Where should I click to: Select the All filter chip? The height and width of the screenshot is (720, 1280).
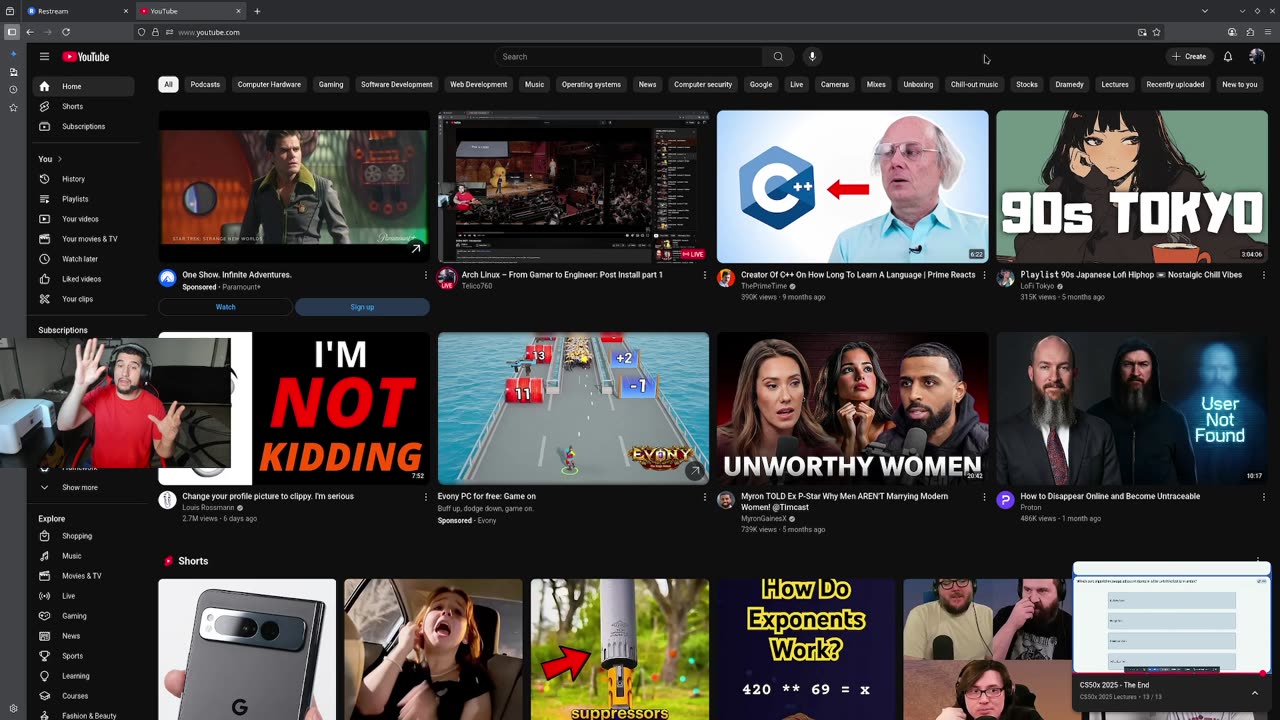pos(168,85)
